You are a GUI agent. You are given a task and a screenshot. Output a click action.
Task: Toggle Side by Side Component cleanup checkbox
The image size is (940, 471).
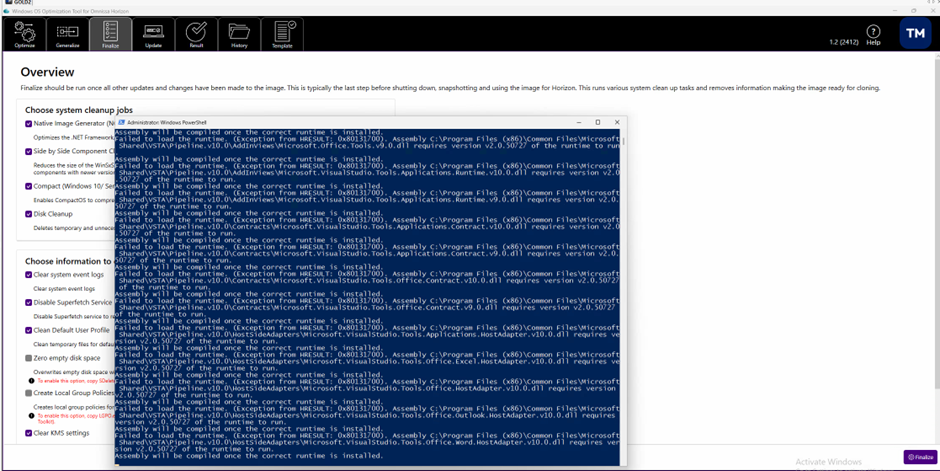pyautogui.click(x=29, y=152)
